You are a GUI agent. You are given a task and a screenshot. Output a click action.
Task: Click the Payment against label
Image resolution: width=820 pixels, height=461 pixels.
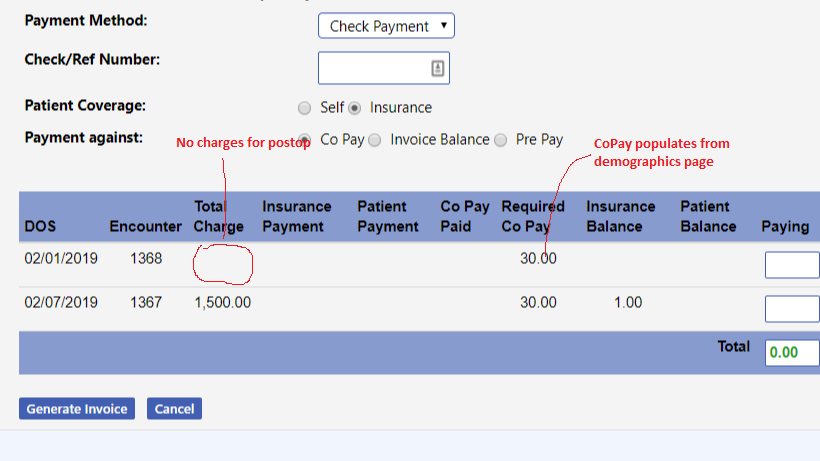click(84, 137)
